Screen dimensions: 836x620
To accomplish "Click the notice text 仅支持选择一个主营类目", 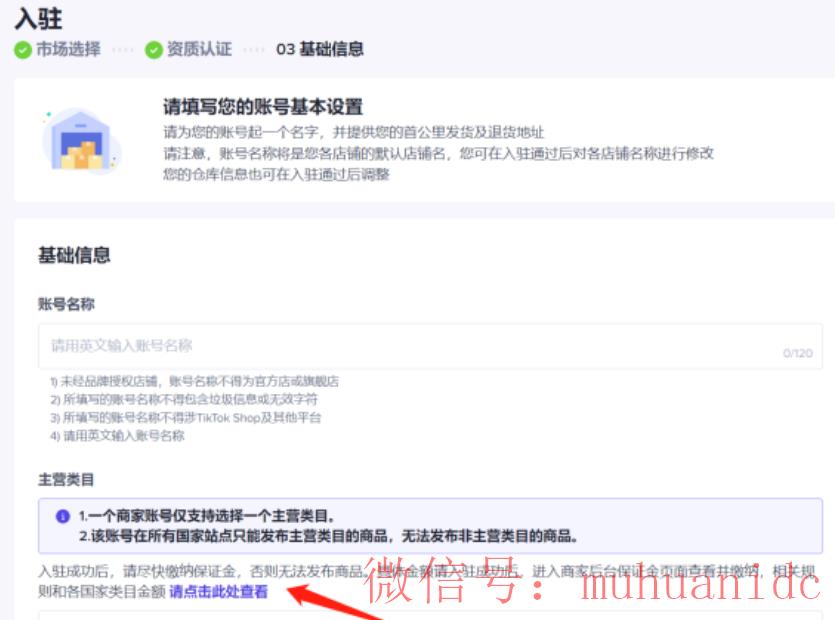I will pos(212,517).
